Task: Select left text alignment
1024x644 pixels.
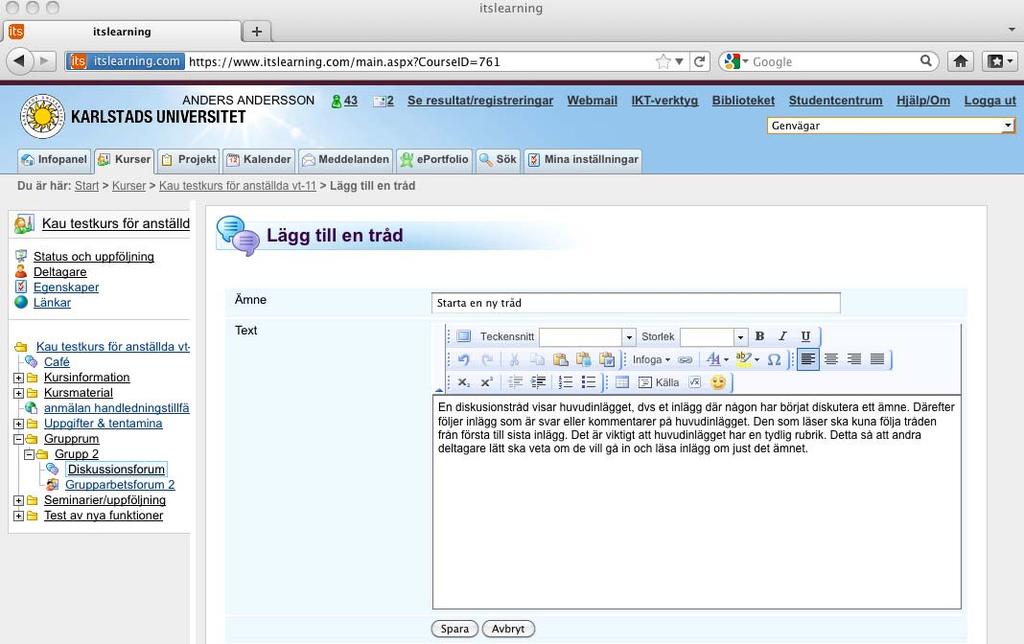Action: click(808, 359)
